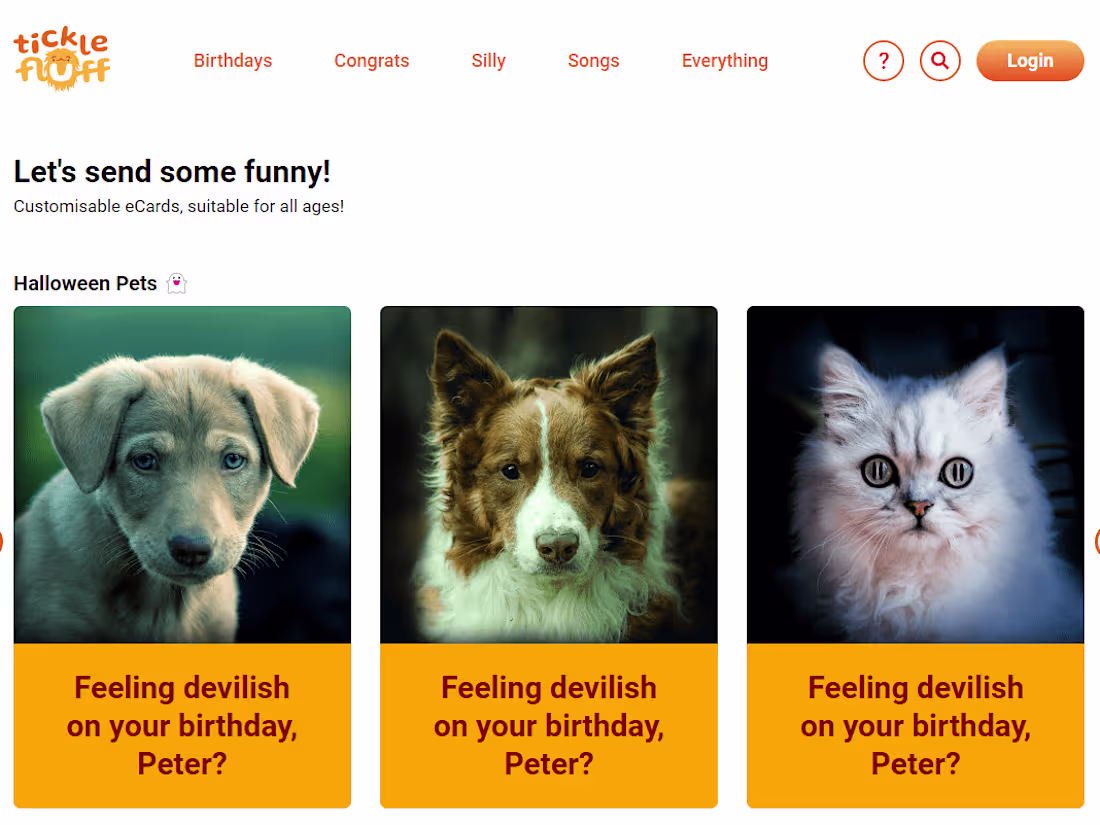Open the help question mark icon
Viewport: 1100px width, 825px height.
coord(883,60)
